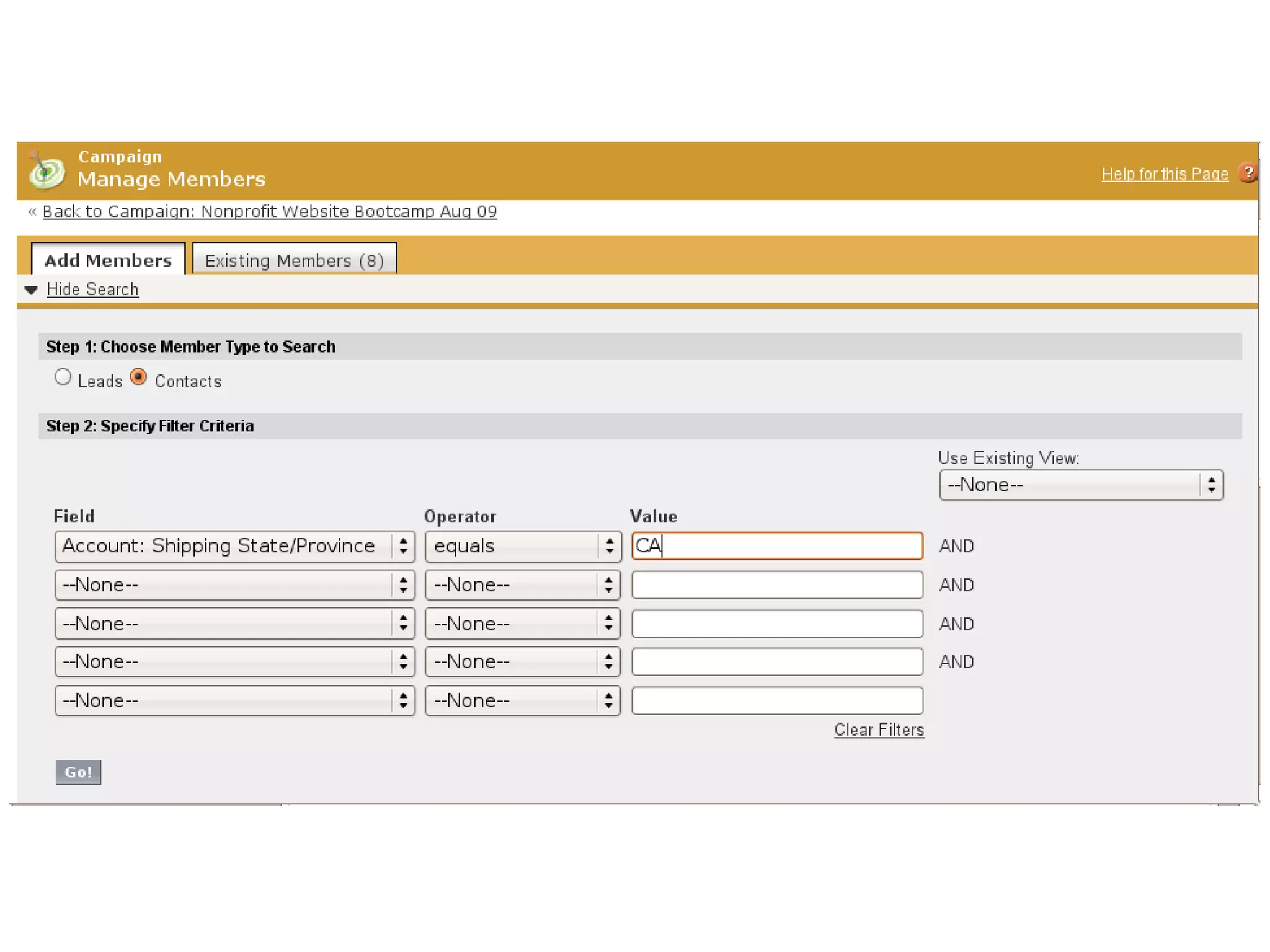
Task: Go back to Campaign: Nonprofit Website Bootcamp
Action: coord(270,211)
